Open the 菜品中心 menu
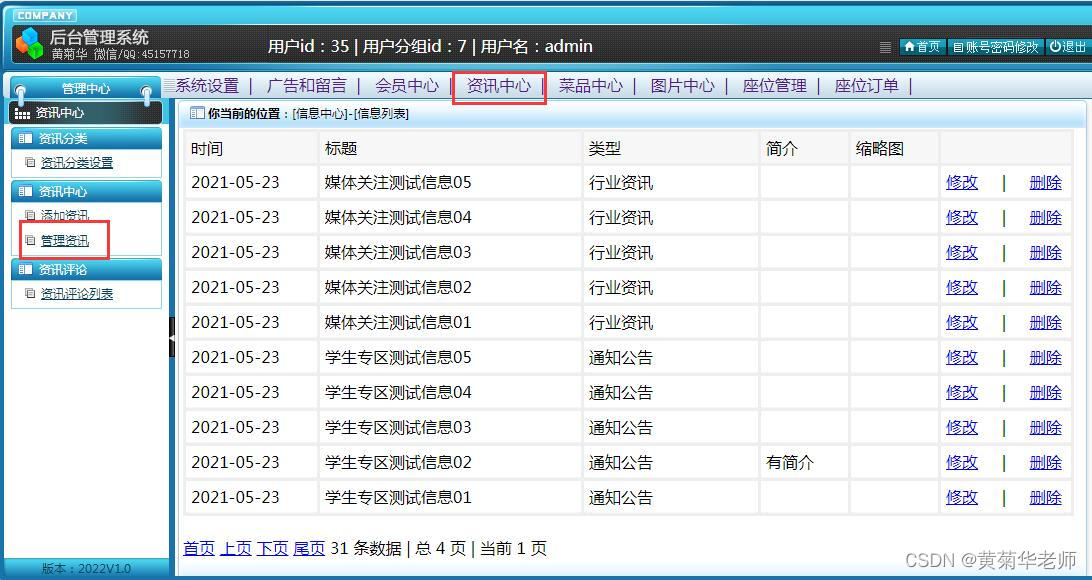 pyautogui.click(x=591, y=86)
